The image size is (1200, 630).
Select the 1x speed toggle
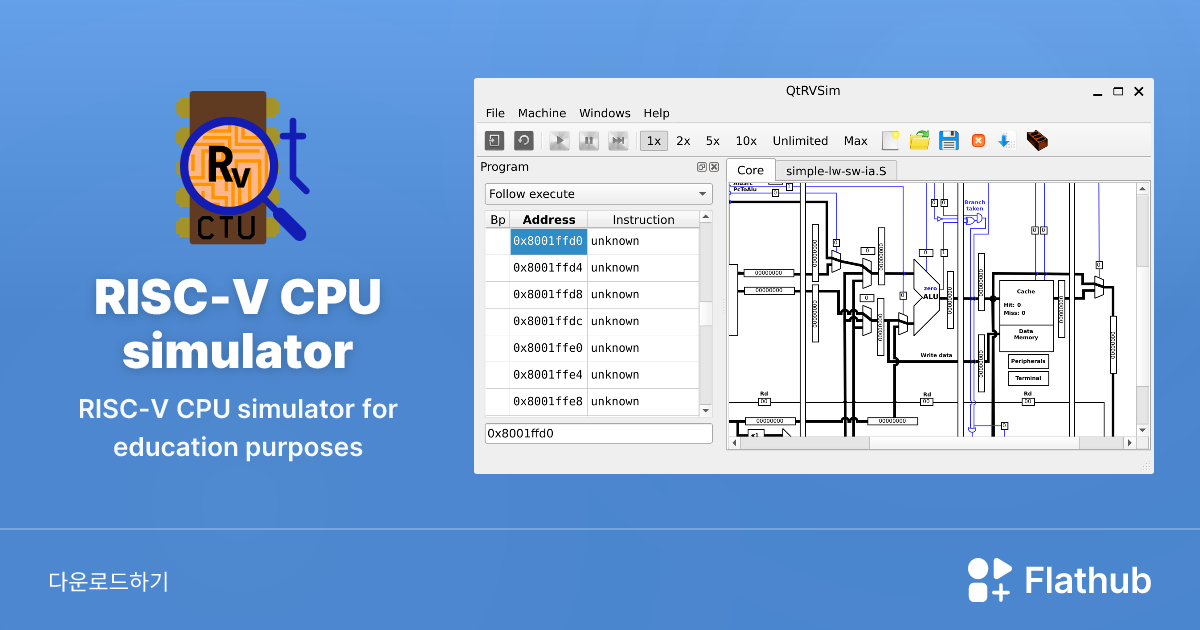[654, 141]
